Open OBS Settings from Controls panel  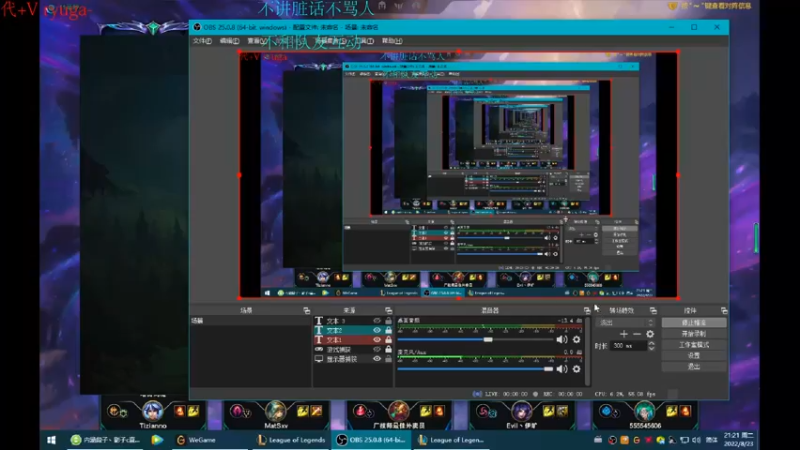pyautogui.click(x=694, y=356)
